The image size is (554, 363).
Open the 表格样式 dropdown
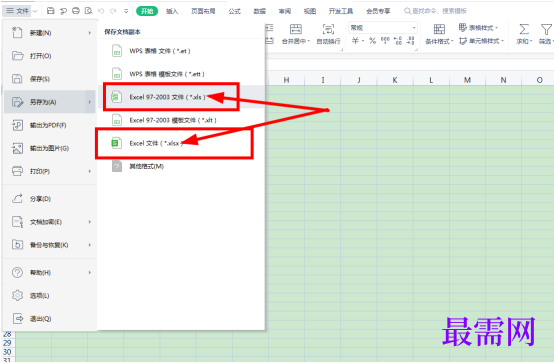478,28
